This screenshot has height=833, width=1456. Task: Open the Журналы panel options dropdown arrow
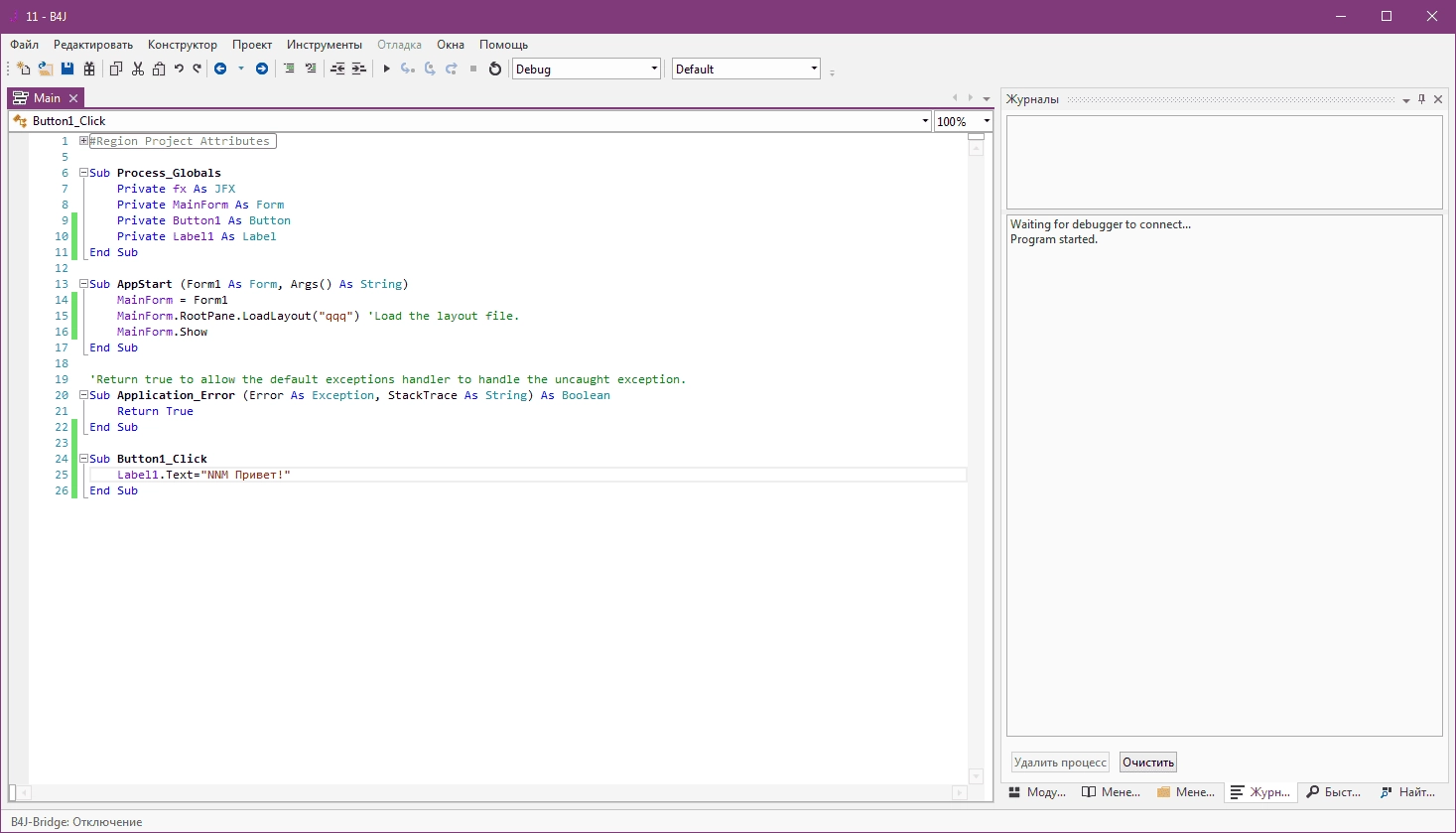[x=1406, y=100]
